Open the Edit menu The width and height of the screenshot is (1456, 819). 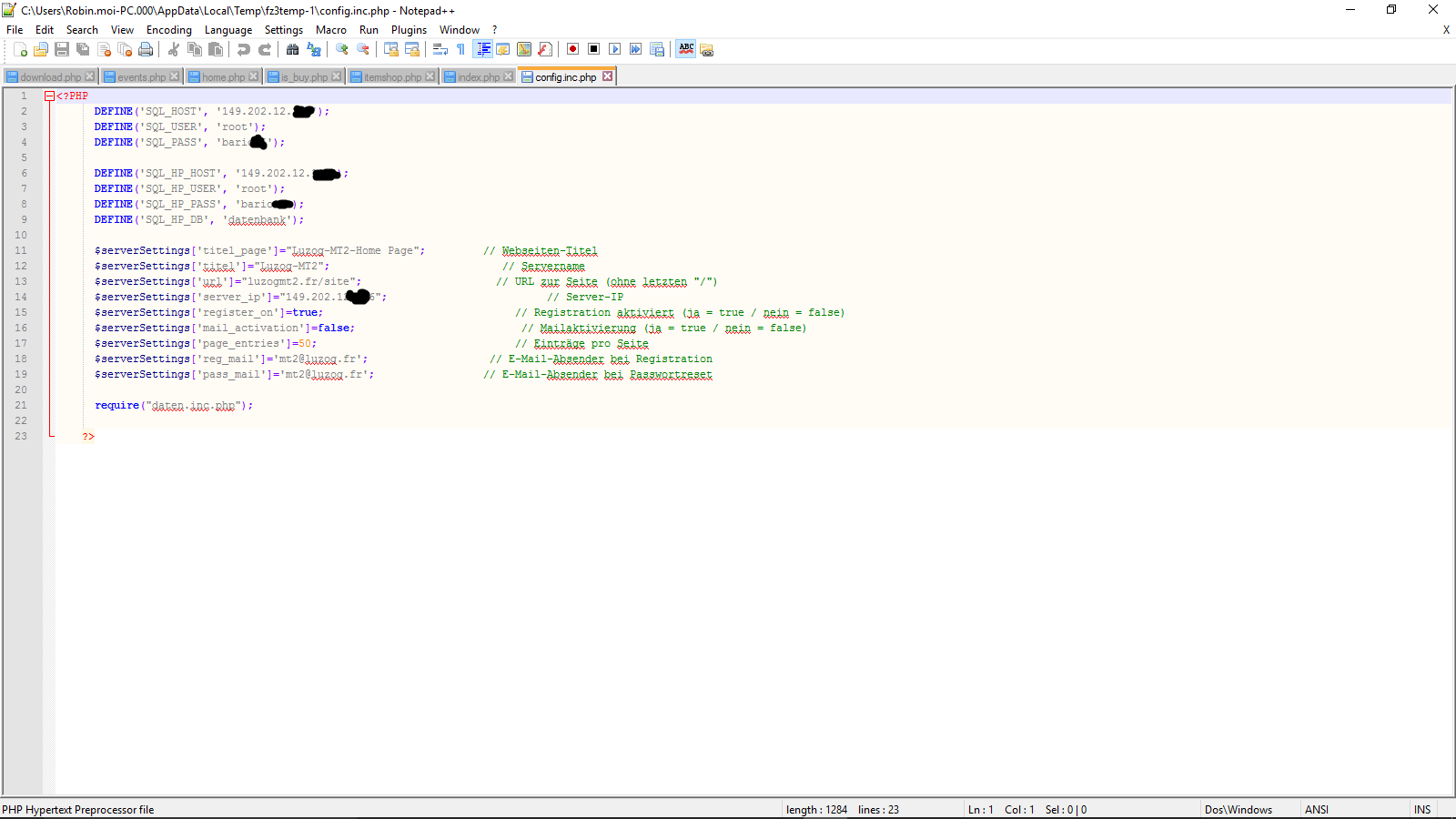click(45, 30)
